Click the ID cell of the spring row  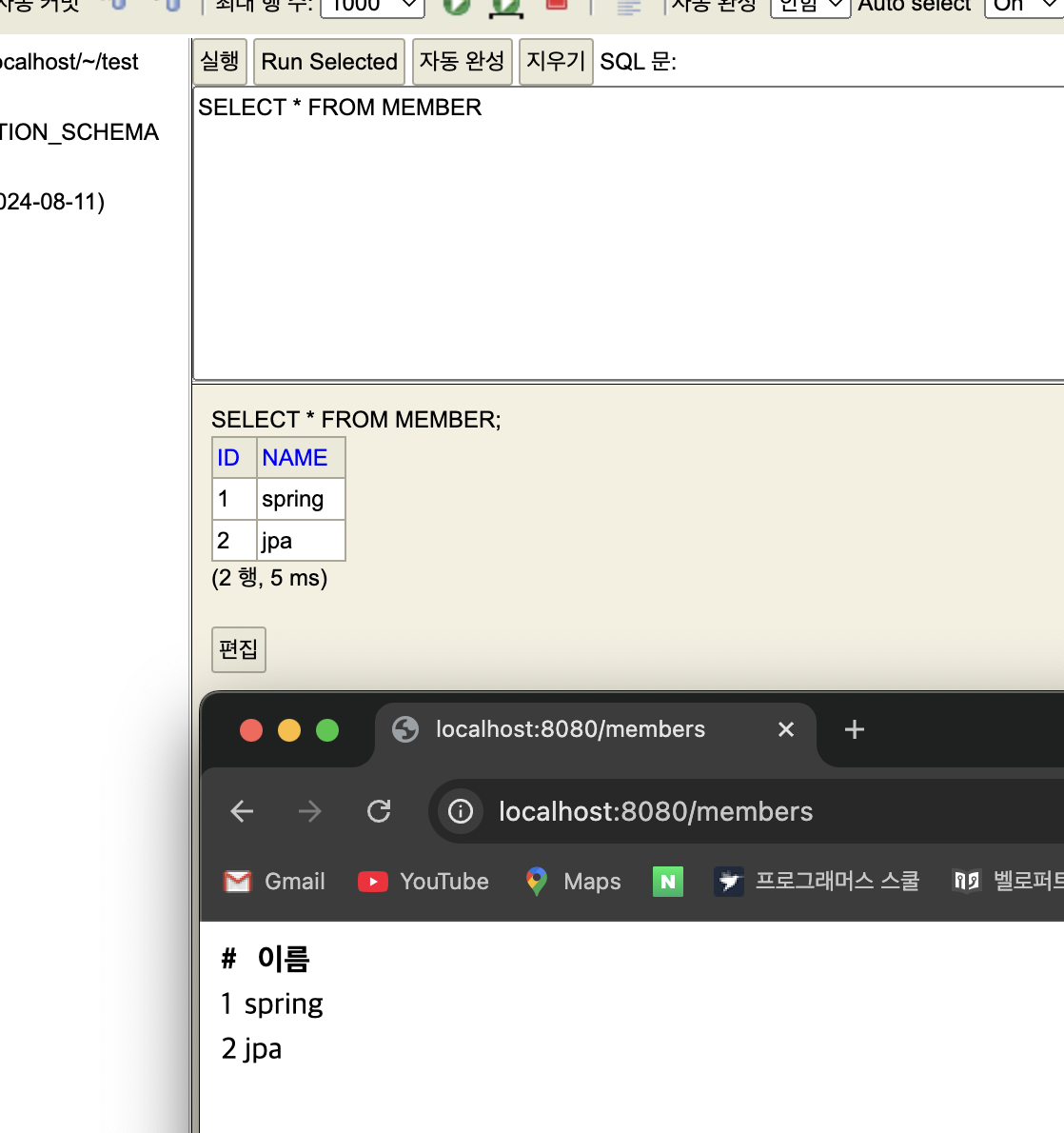click(x=234, y=499)
